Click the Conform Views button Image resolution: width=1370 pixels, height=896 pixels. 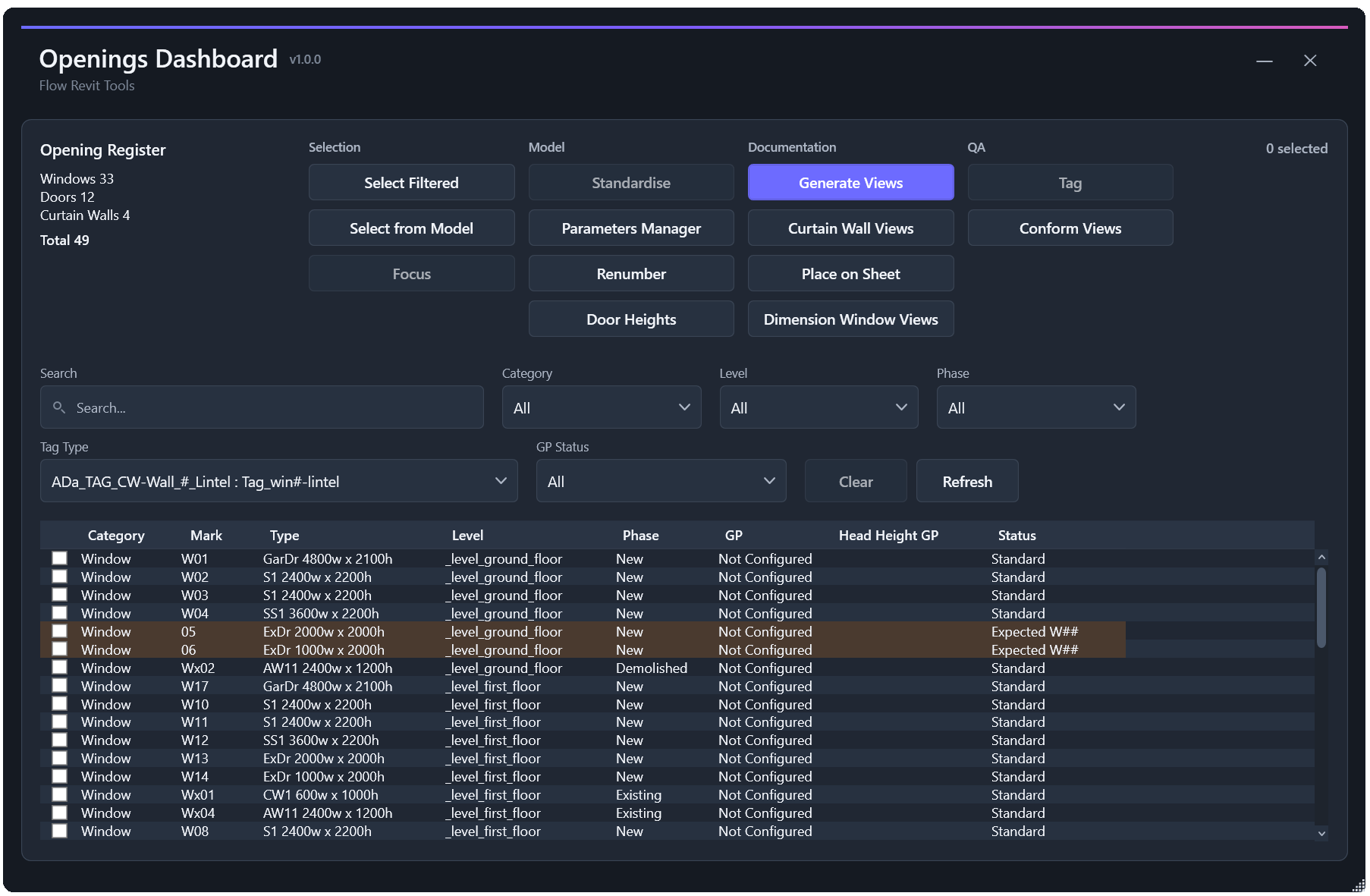[1070, 228]
